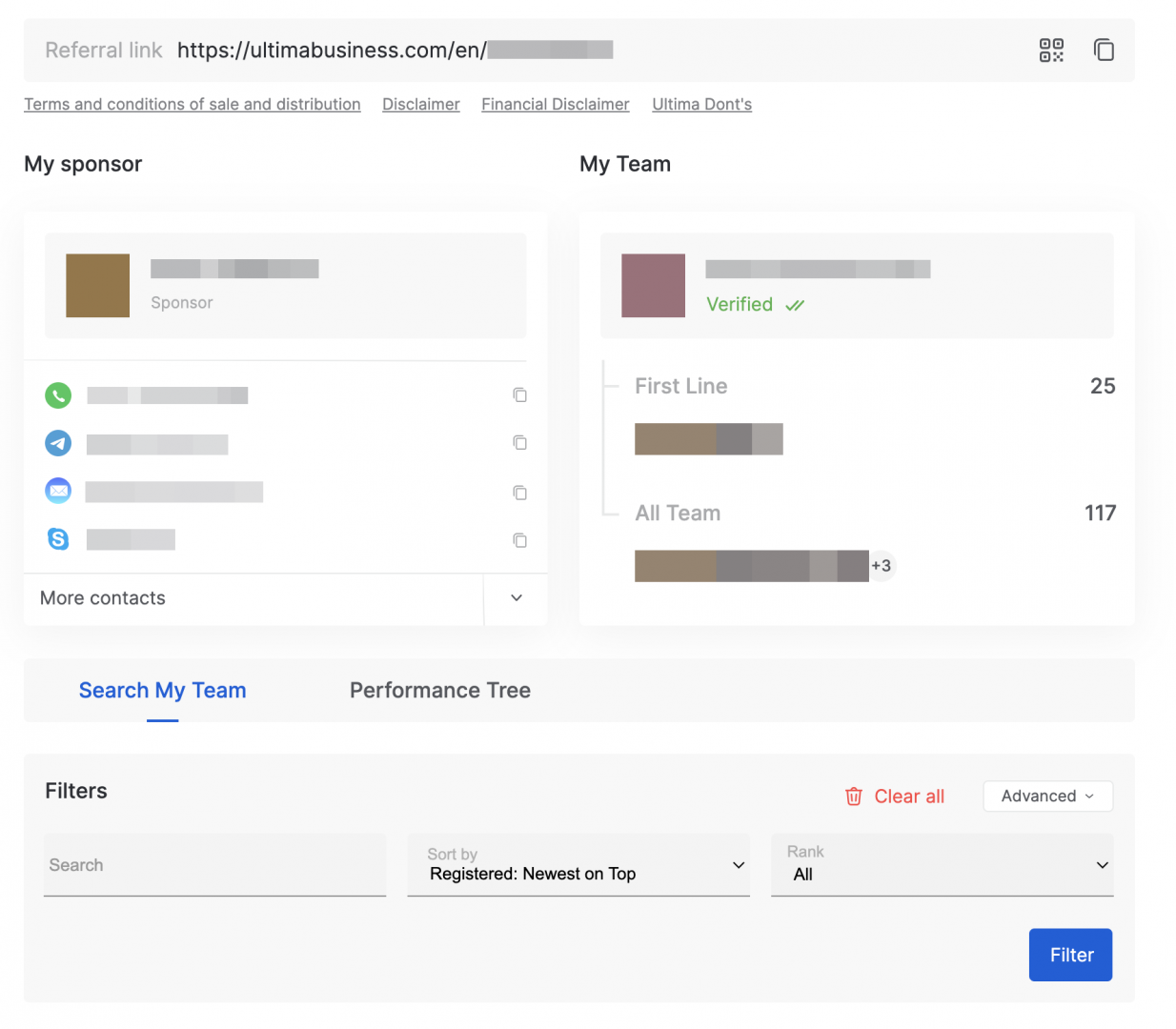The image size is (1176, 1029).
Task: Copy the referral link using copy icon
Action: 1104,50
